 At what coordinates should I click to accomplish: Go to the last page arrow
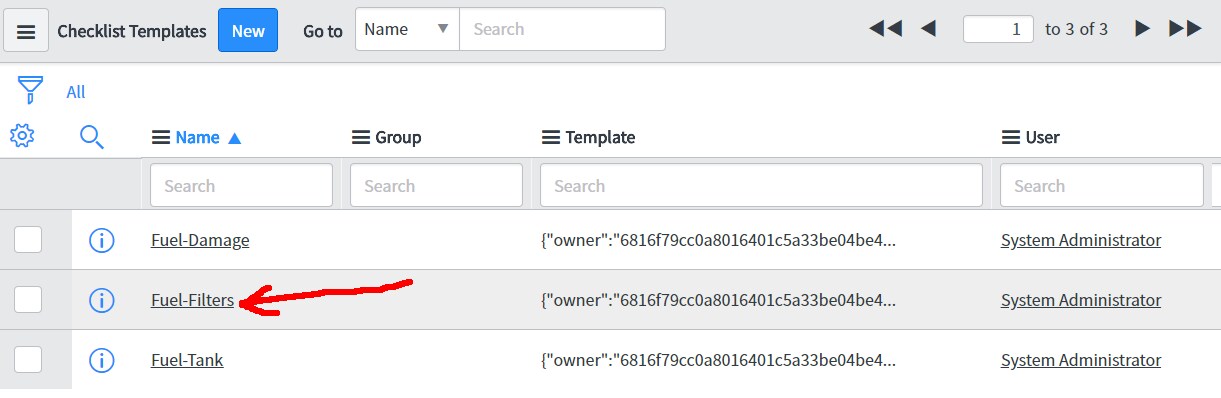(1185, 29)
